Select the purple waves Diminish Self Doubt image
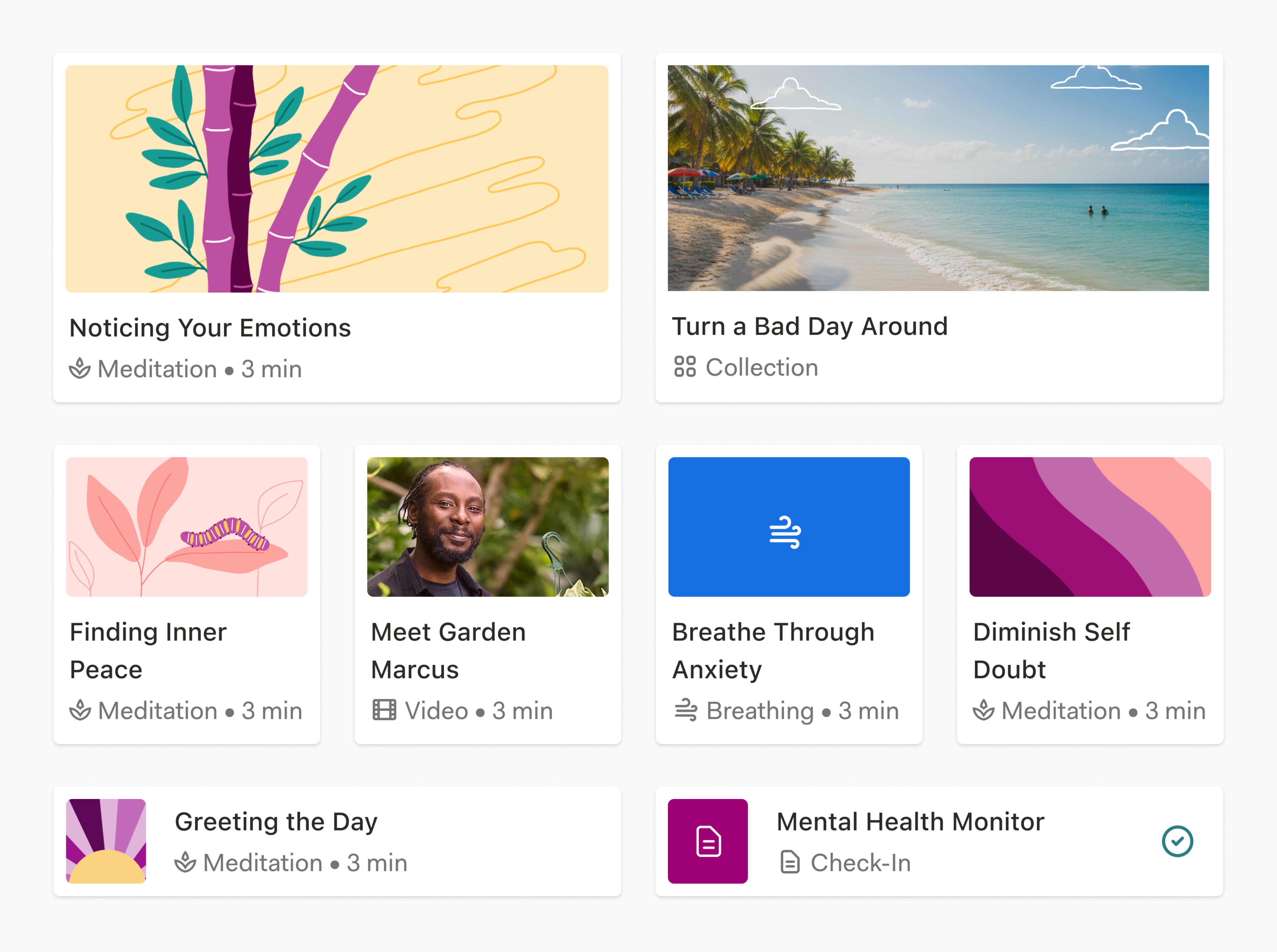1277x952 pixels. [1090, 527]
